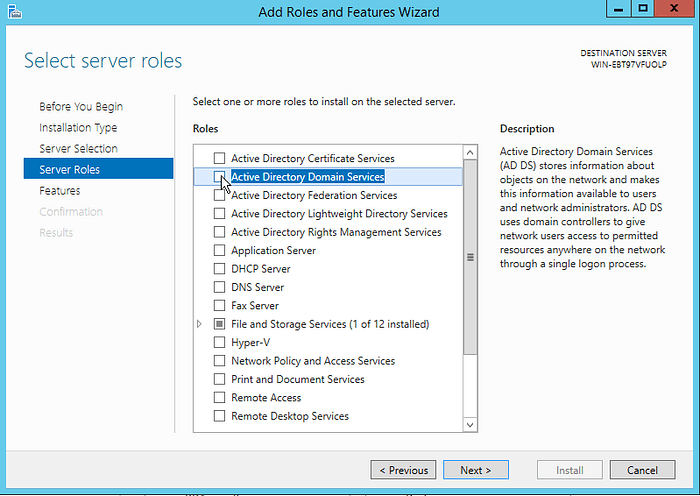Screen dimensions: 700x496
Task: Switch to Server Selection step
Action: [78, 149]
